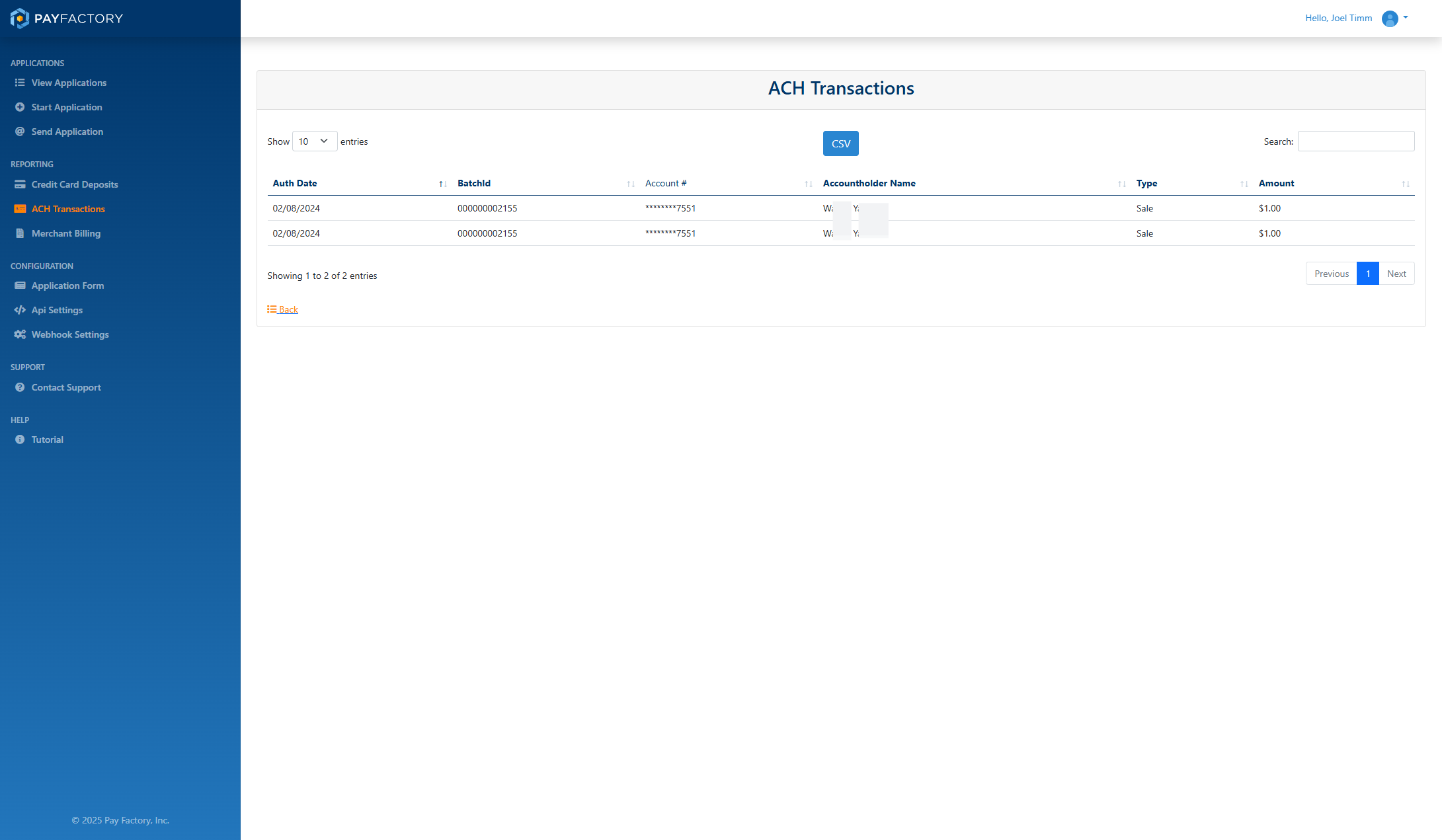Click the PayFactory logo icon

(x=20, y=19)
